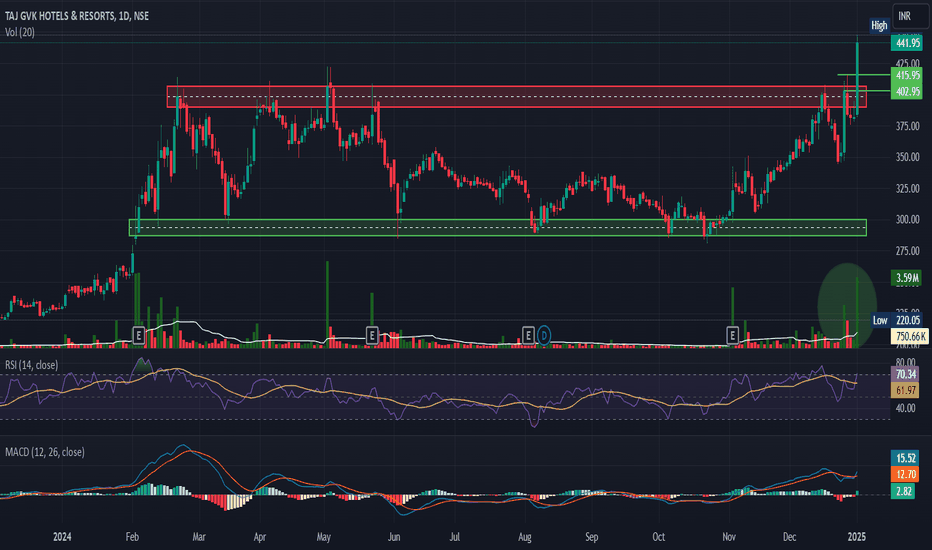The height and width of the screenshot is (550, 932).
Task: Open the earnings E marker before June
Action: (371, 335)
